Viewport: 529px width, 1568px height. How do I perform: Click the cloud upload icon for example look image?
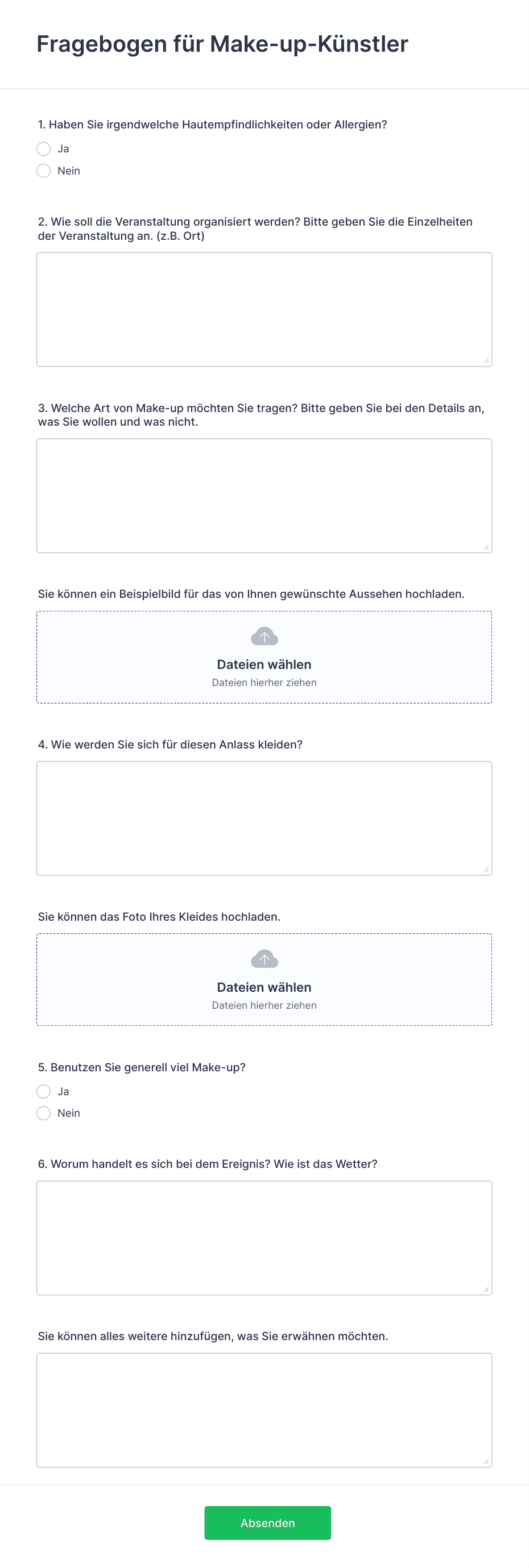click(264, 637)
